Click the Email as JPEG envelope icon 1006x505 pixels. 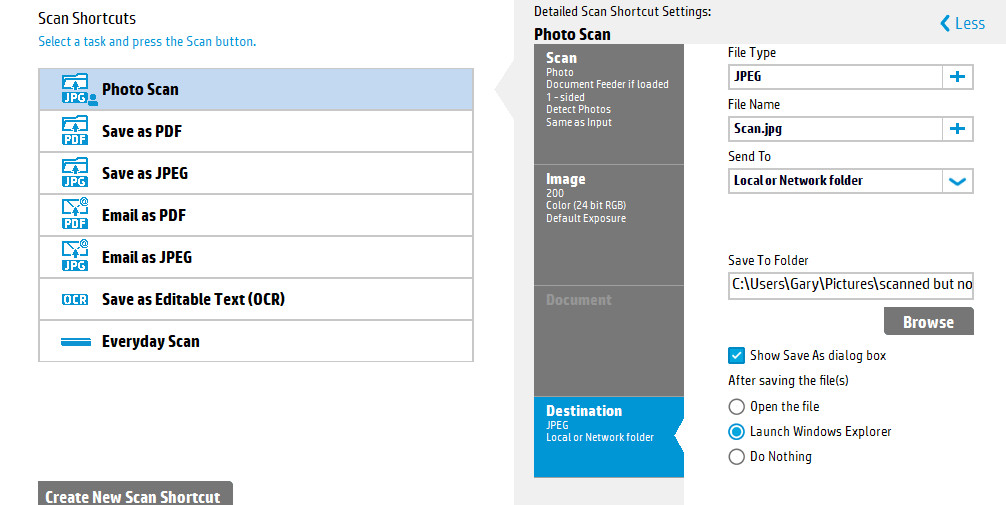tap(75, 257)
